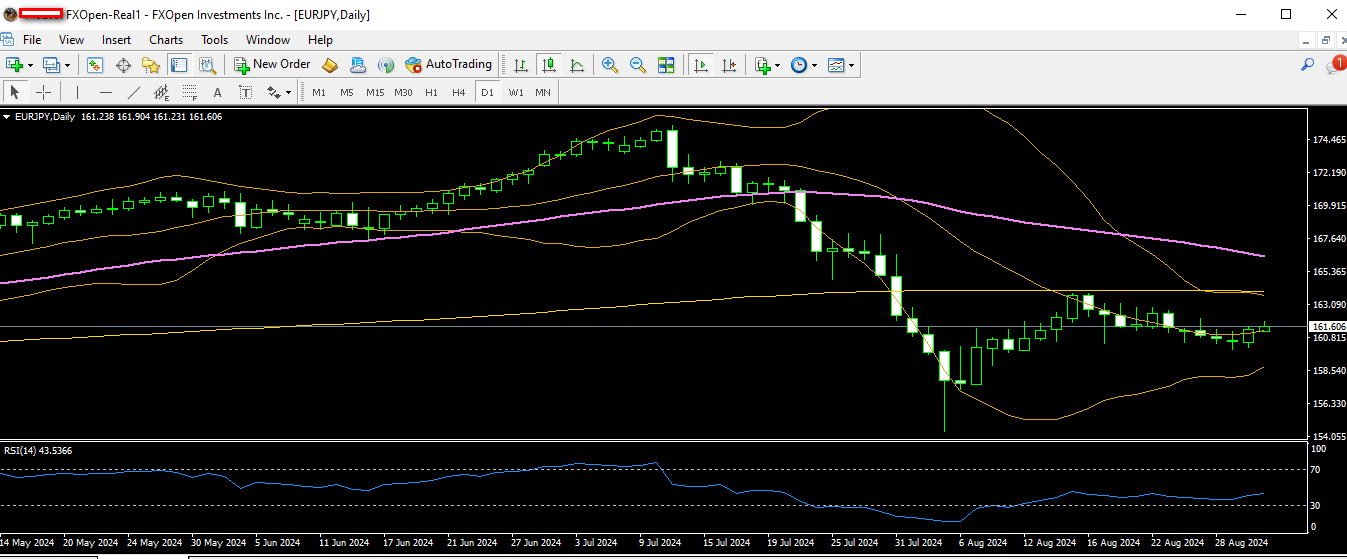This screenshot has height=559, width=1347.
Task: Select the Horizontal Line tool
Action: click(x=105, y=92)
